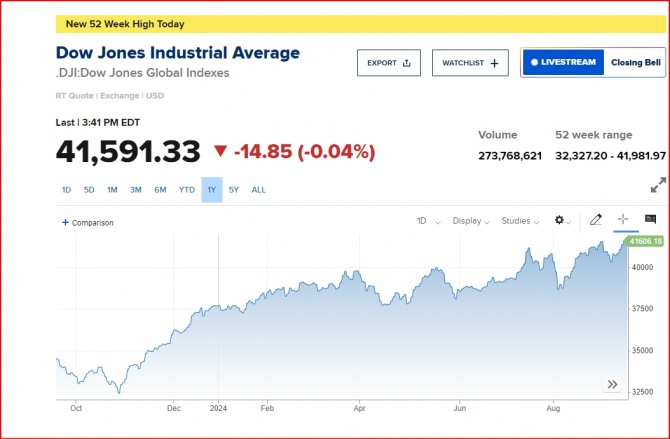Click the fullscreen expand chart icon
Image resolution: width=670 pixels, height=439 pixels.
click(658, 186)
